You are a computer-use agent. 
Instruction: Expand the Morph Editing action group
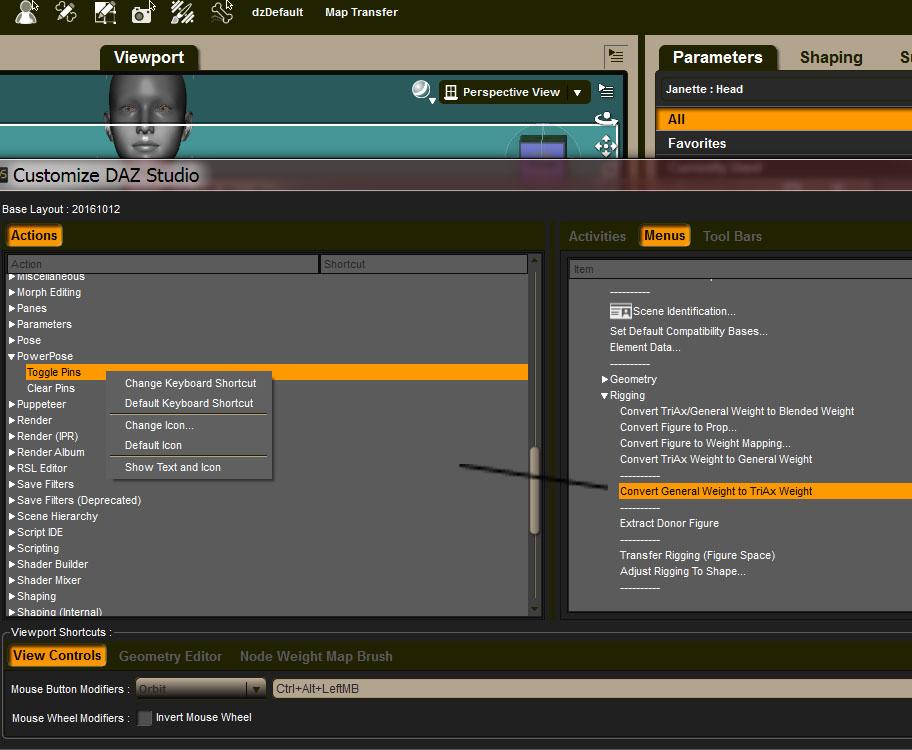(x=12, y=293)
